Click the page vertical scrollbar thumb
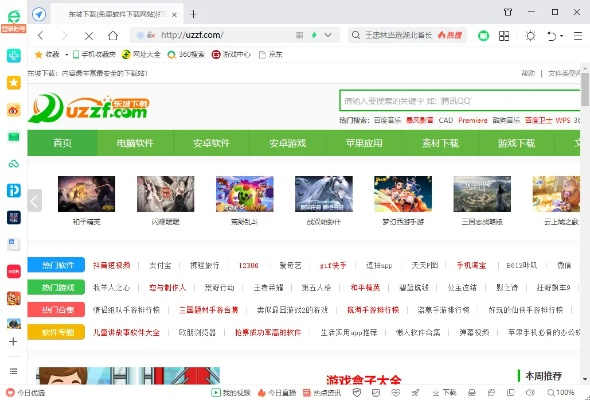This screenshot has width=590, height=400. coord(585,90)
